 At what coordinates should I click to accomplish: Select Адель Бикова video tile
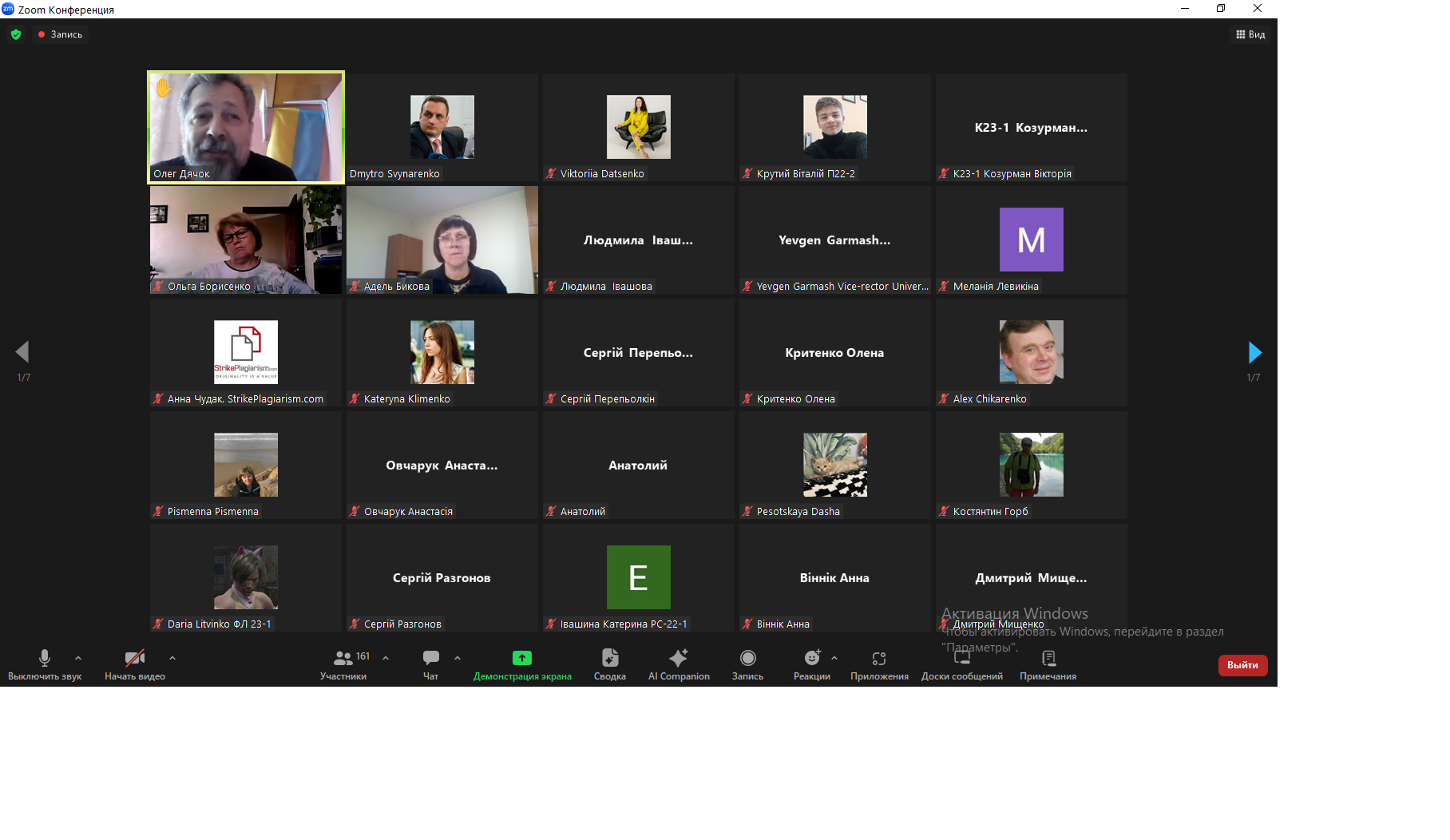pyautogui.click(x=442, y=240)
